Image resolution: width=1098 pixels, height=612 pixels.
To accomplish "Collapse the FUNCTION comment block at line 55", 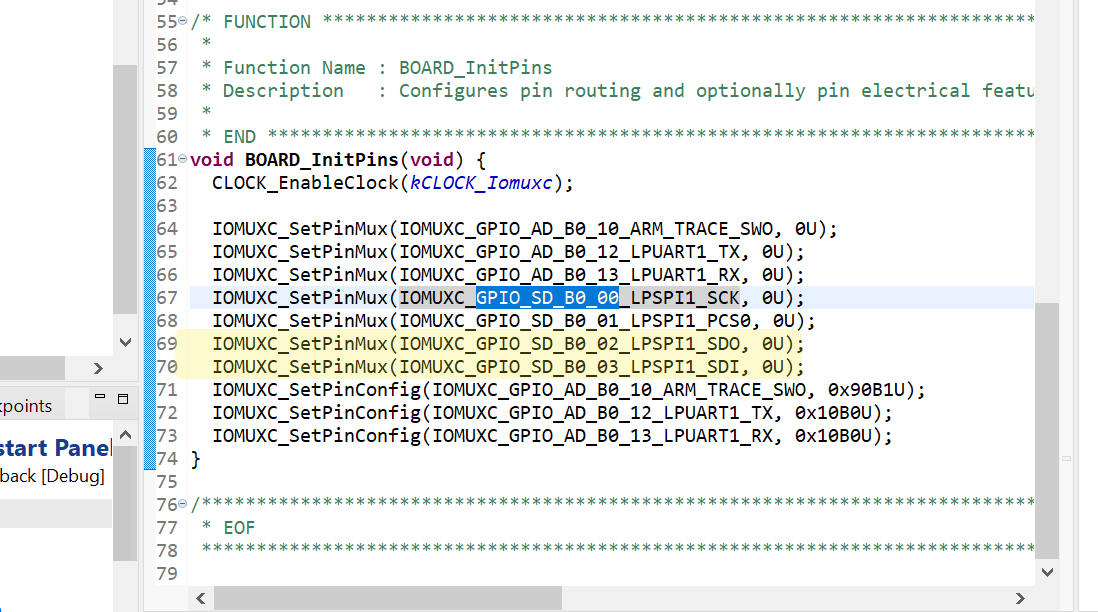I will pyautogui.click(x=182, y=21).
